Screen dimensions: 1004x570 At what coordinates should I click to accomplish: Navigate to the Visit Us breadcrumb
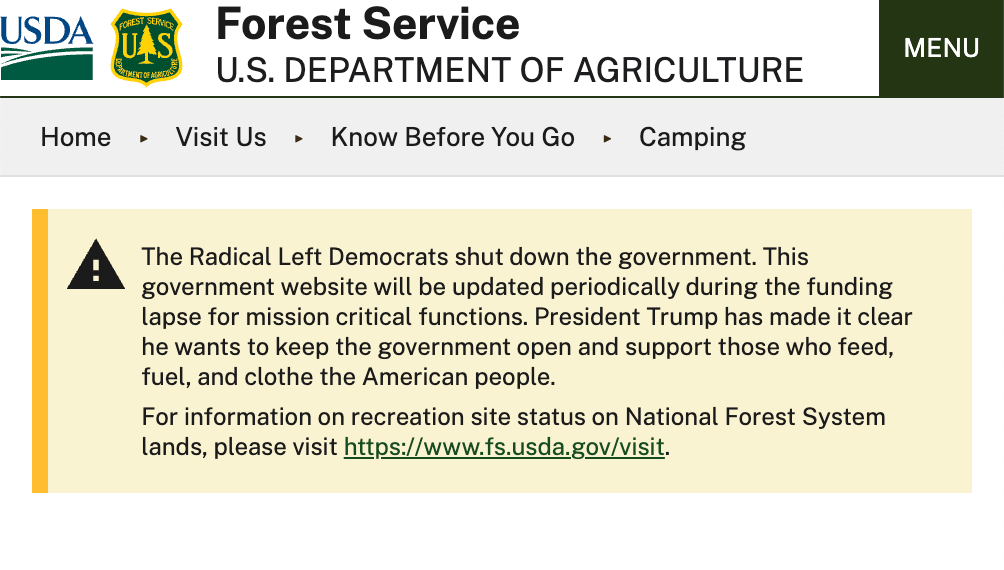221,137
